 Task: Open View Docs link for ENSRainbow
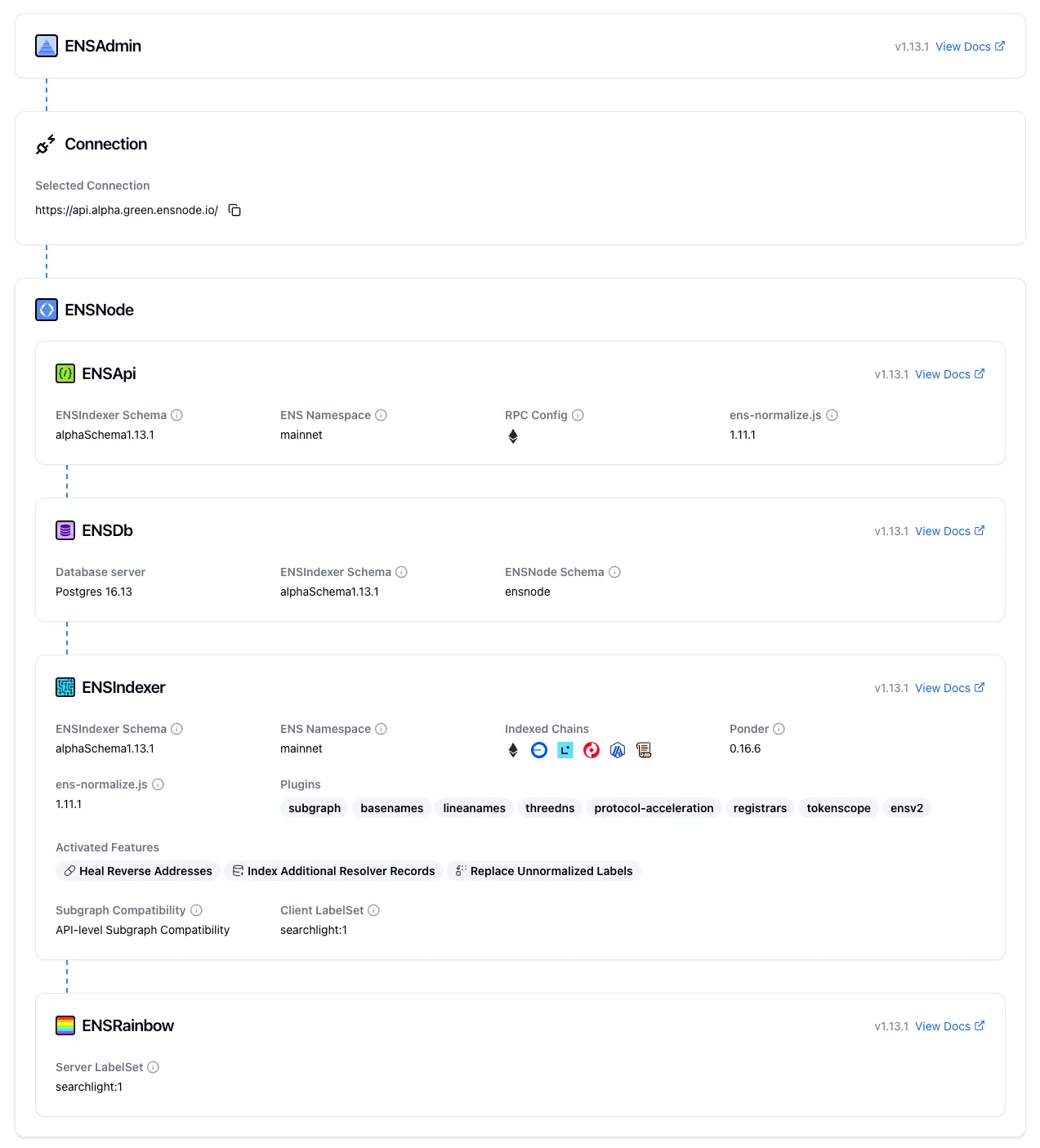pyautogui.click(x=950, y=1026)
